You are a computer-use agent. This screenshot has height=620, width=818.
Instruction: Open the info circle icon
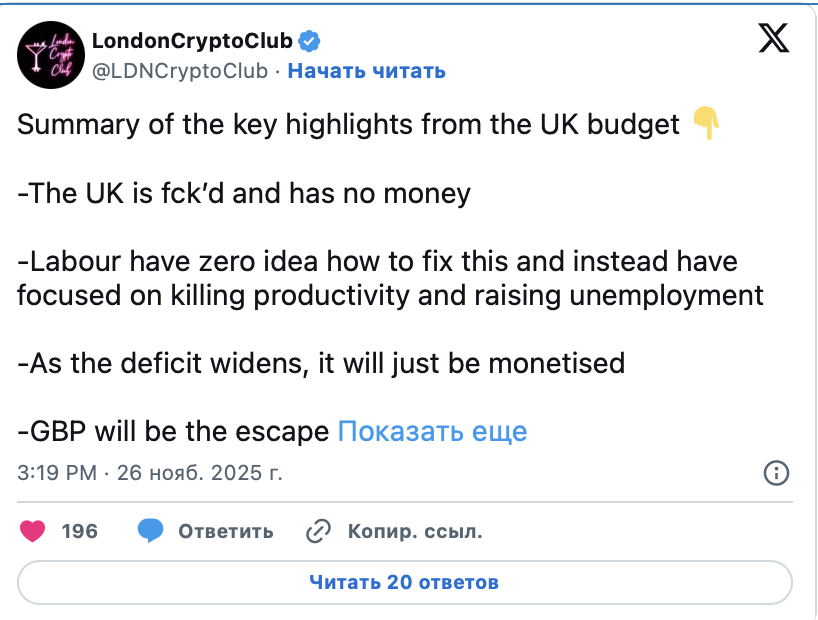point(777,473)
